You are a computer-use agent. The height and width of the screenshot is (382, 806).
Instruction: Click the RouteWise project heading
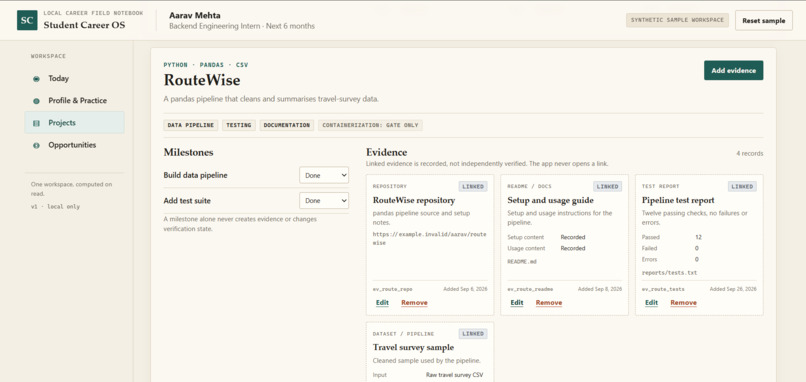coord(202,80)
